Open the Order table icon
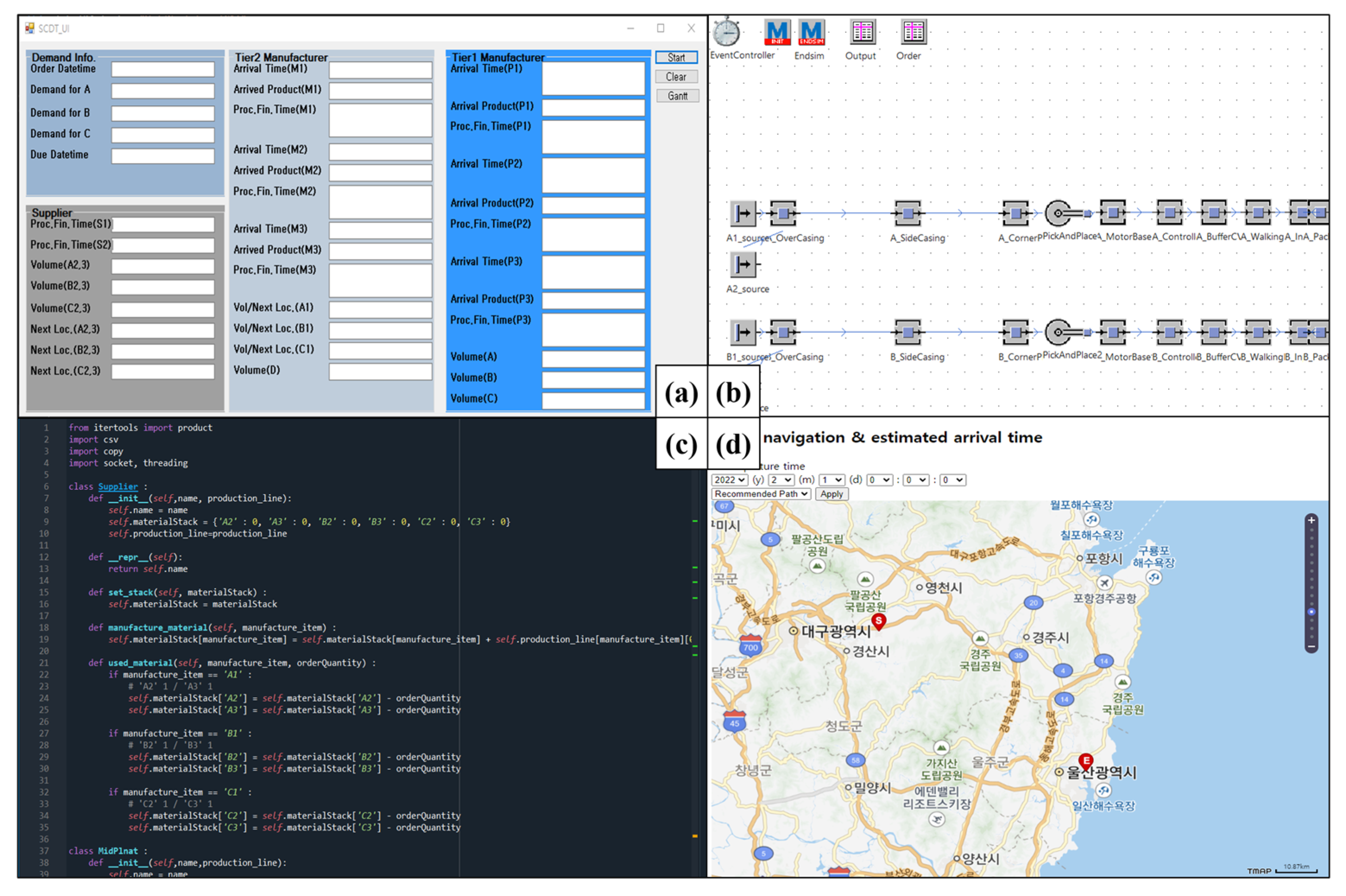Screen dimensions: 1346x896 (913, 32)
